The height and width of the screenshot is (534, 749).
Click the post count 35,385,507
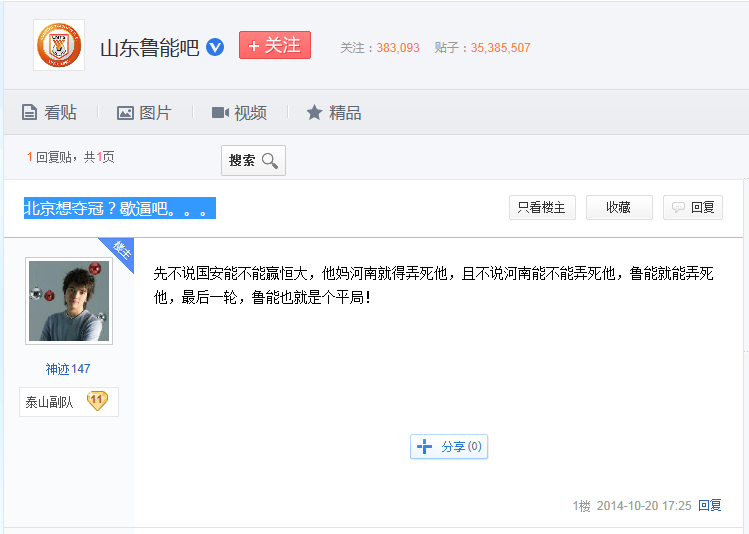point(500,48)
